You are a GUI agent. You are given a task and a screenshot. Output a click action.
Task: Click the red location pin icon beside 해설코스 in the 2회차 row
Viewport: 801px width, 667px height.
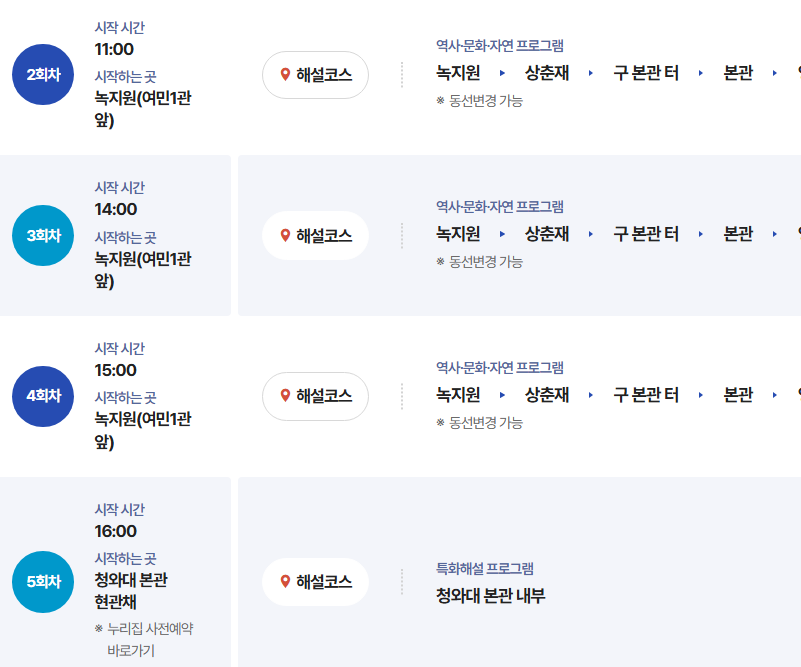(x=285, y=74)
